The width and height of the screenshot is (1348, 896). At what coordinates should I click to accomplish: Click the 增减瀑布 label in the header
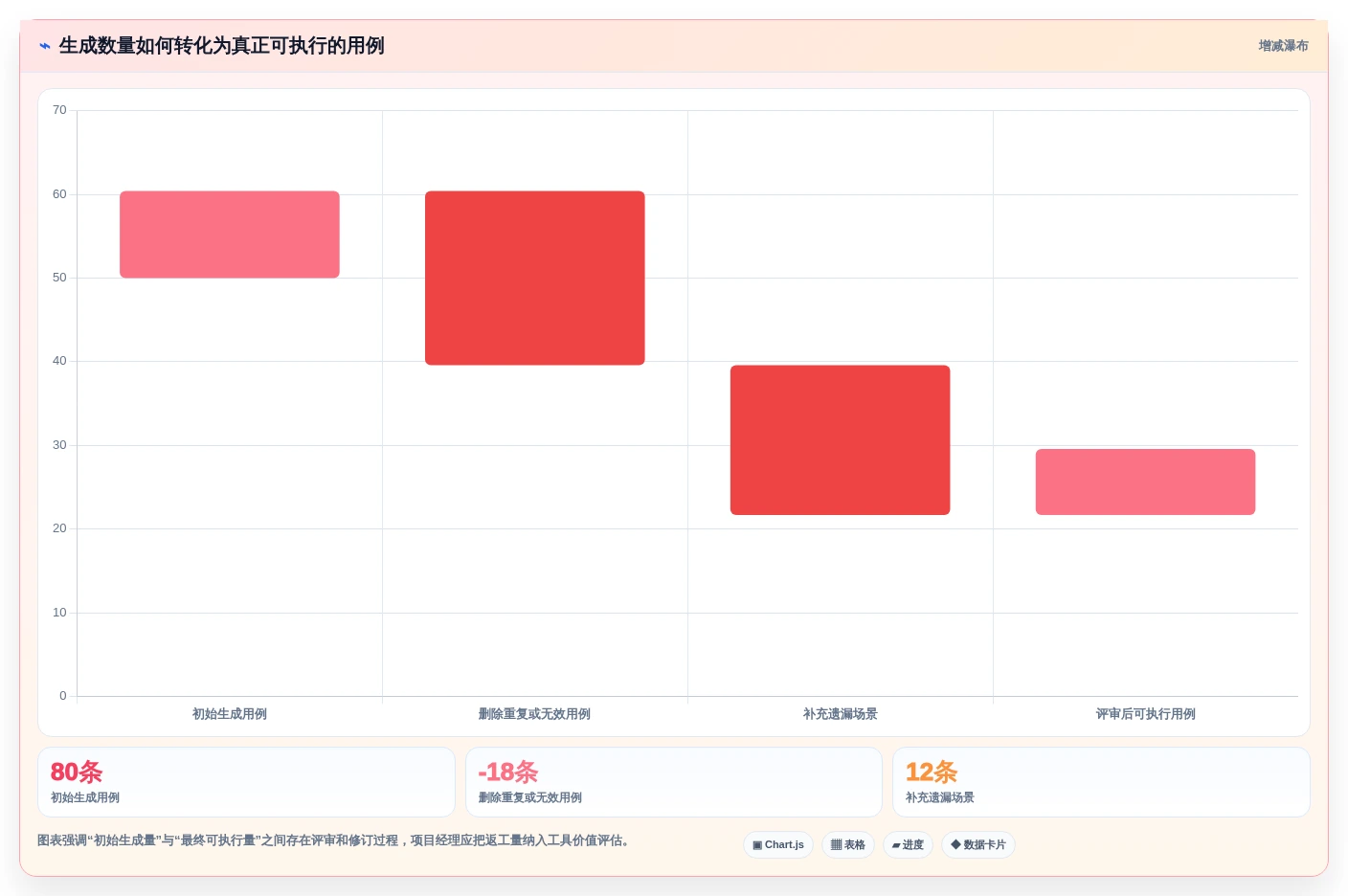point(1283,46)
